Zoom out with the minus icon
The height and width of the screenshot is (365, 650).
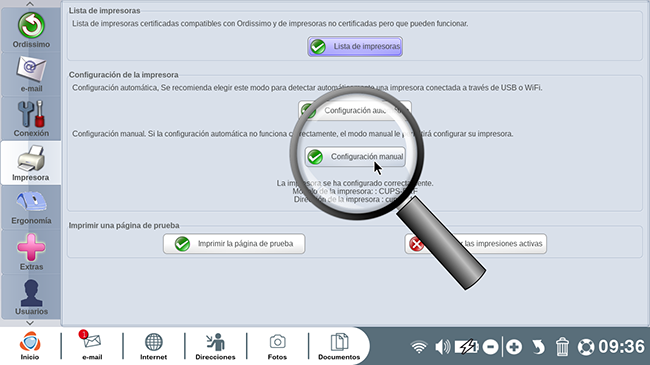click(490, 347)
